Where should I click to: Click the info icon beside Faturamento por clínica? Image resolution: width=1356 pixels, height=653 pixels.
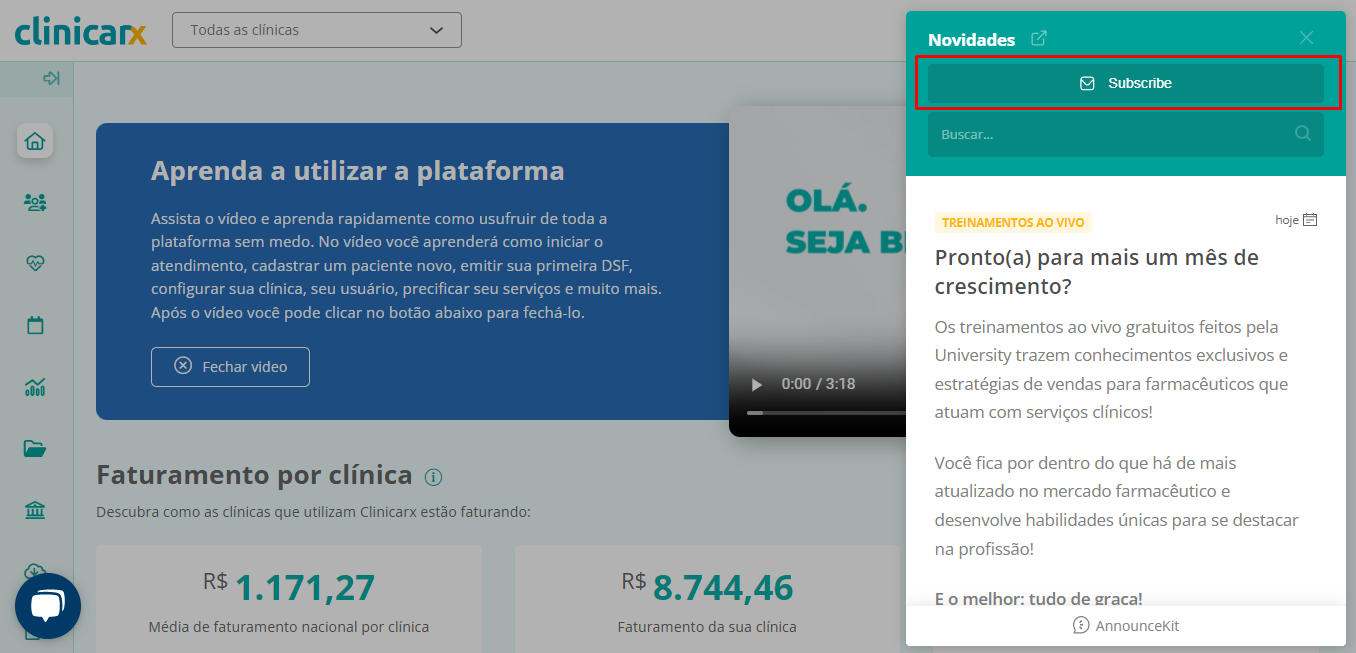(x=433, y=476)
